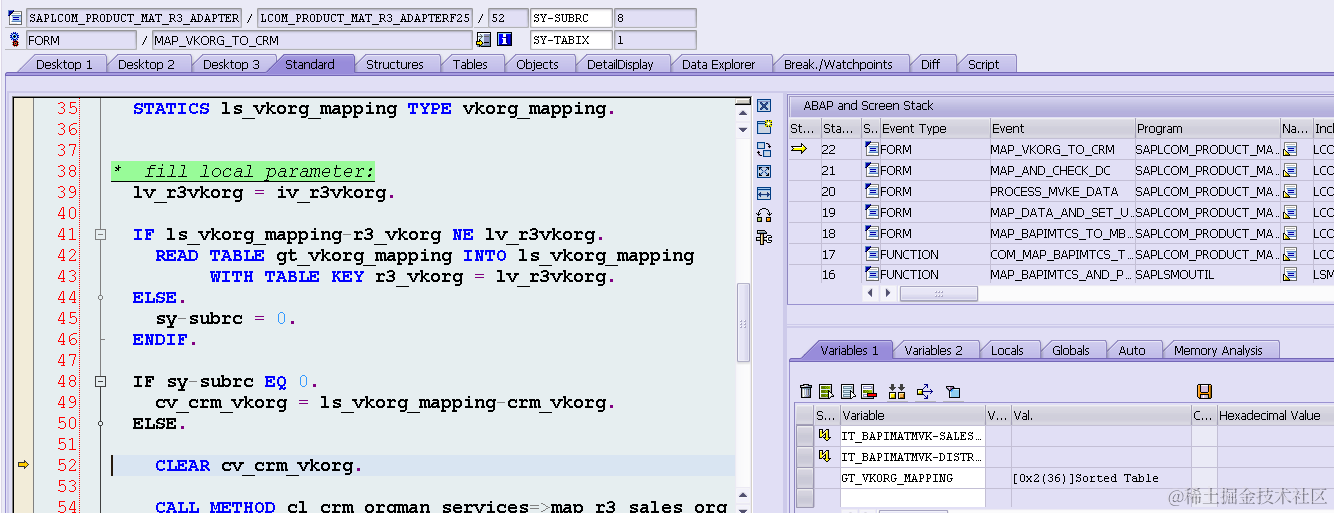Viewport: 1334px width, 513px height.
Task: Delete variables with the trash can icon
Action: [806, 391]
